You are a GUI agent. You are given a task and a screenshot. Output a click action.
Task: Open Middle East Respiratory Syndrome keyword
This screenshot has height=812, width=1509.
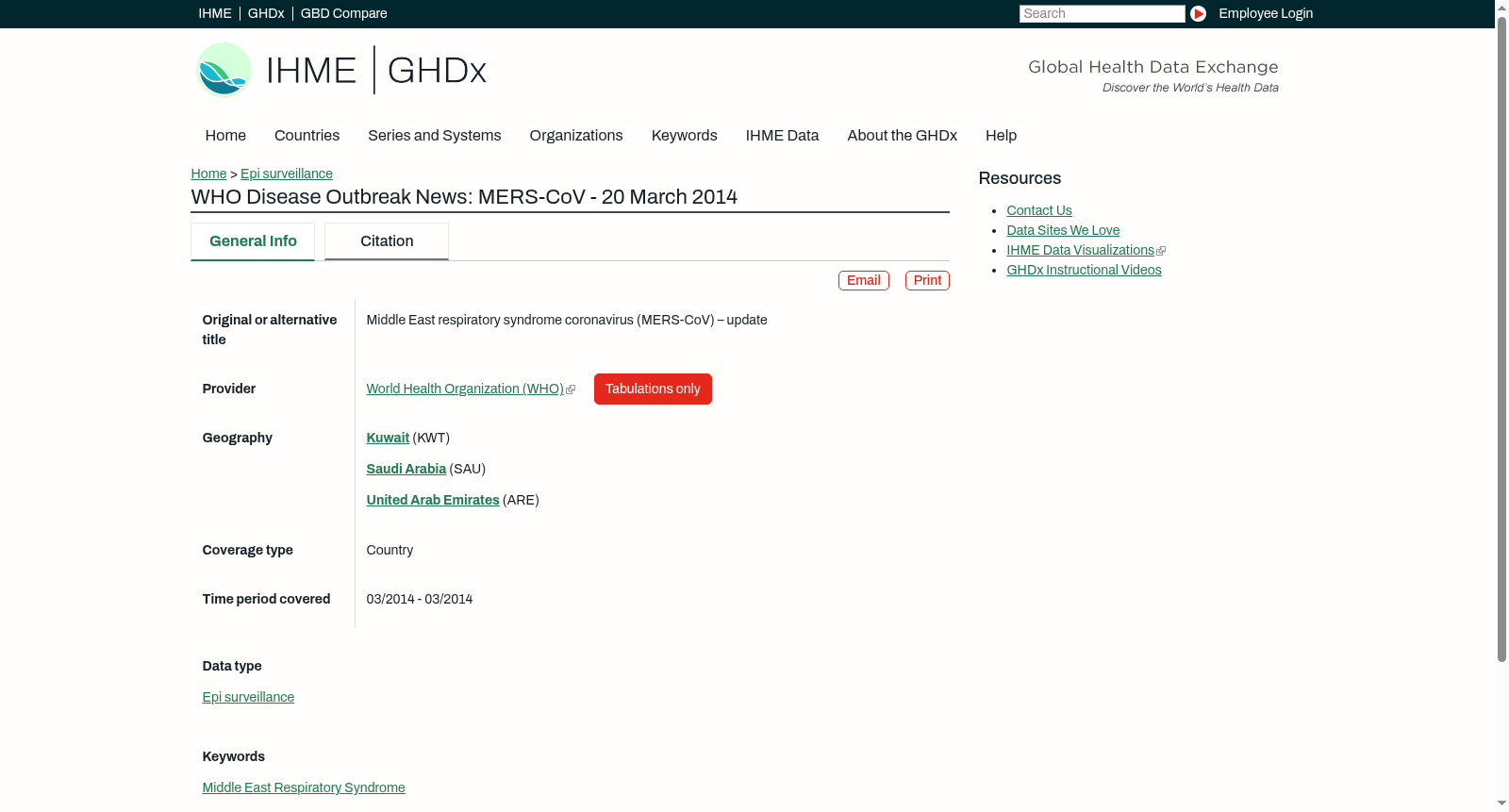(x=304, y=787)
